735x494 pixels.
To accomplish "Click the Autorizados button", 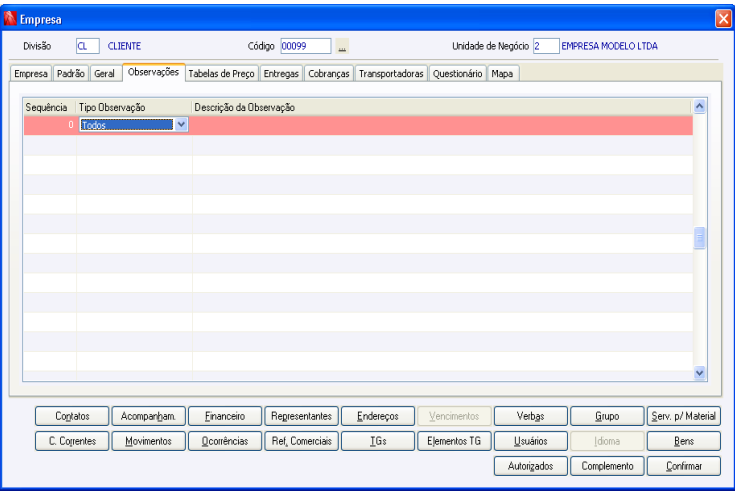I will point(531,466).
